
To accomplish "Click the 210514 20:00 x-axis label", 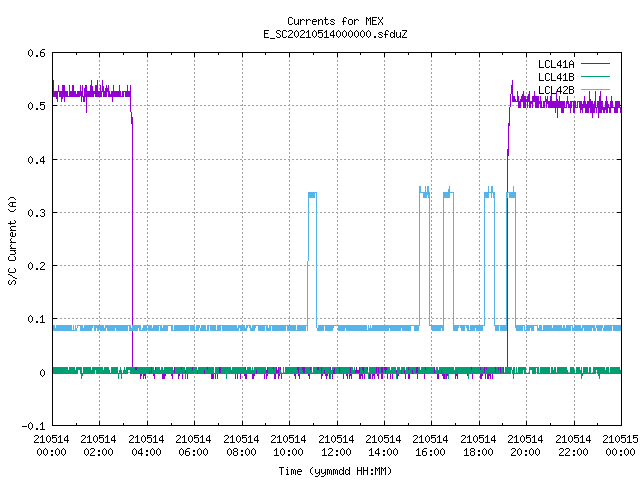I will pos(525,446).
